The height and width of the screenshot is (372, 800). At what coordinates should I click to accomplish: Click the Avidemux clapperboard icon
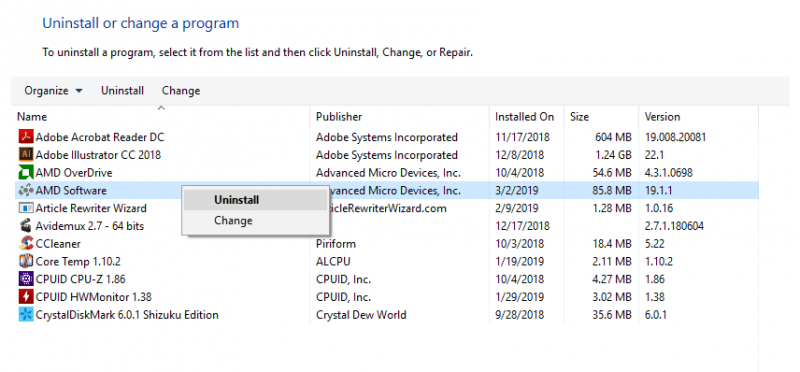[x=26, y=226]
